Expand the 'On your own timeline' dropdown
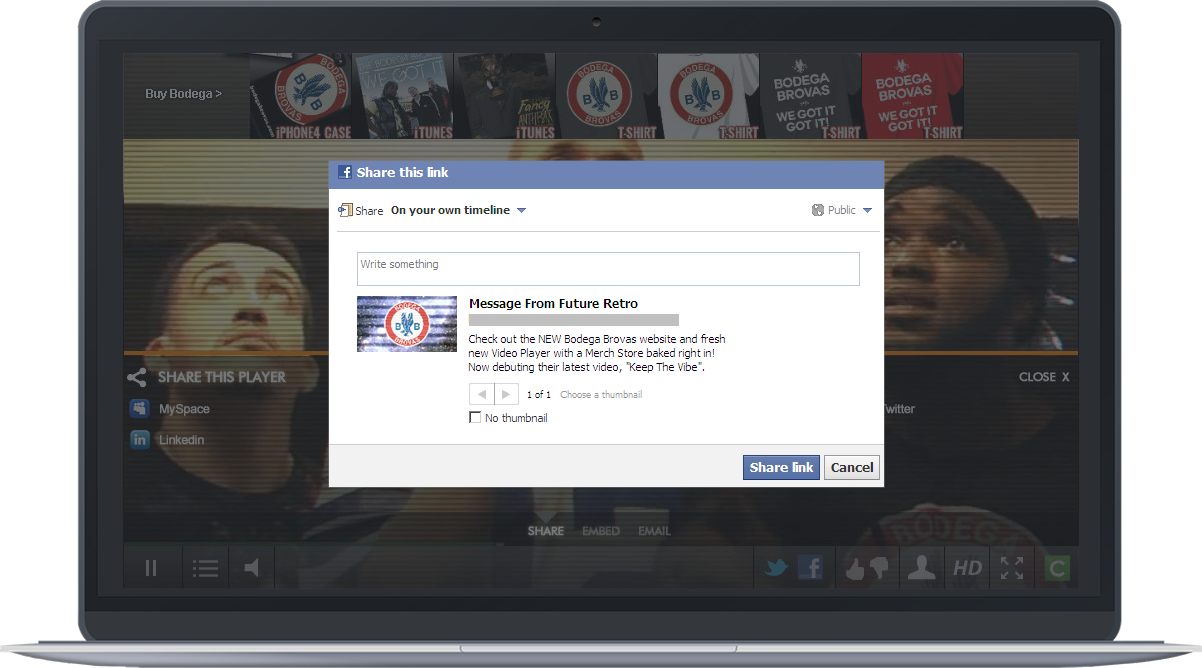1202x668 pixels. 458,210
